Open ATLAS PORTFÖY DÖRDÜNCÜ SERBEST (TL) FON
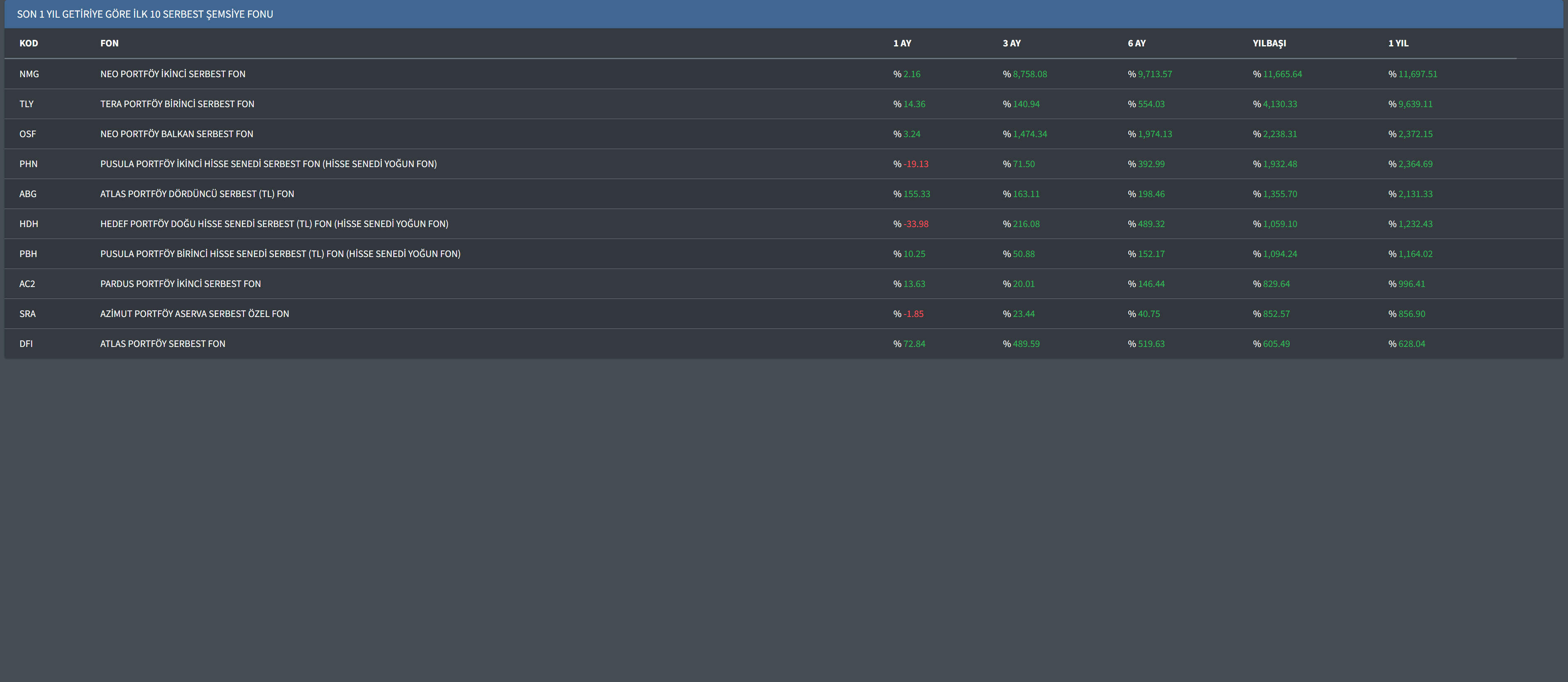1568x682 pixels. click(197, 194)
